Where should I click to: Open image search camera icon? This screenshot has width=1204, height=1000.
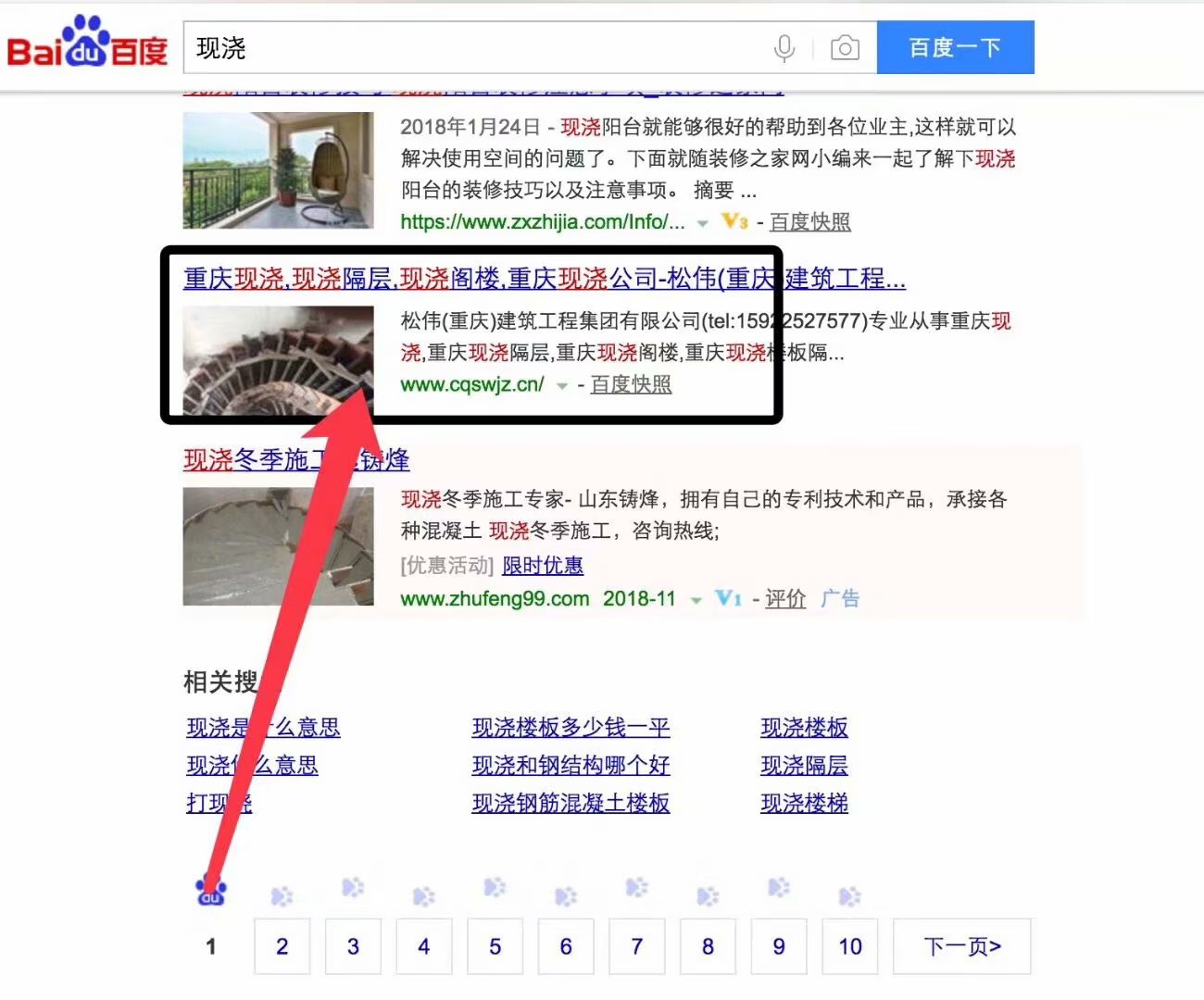point(844,48)
